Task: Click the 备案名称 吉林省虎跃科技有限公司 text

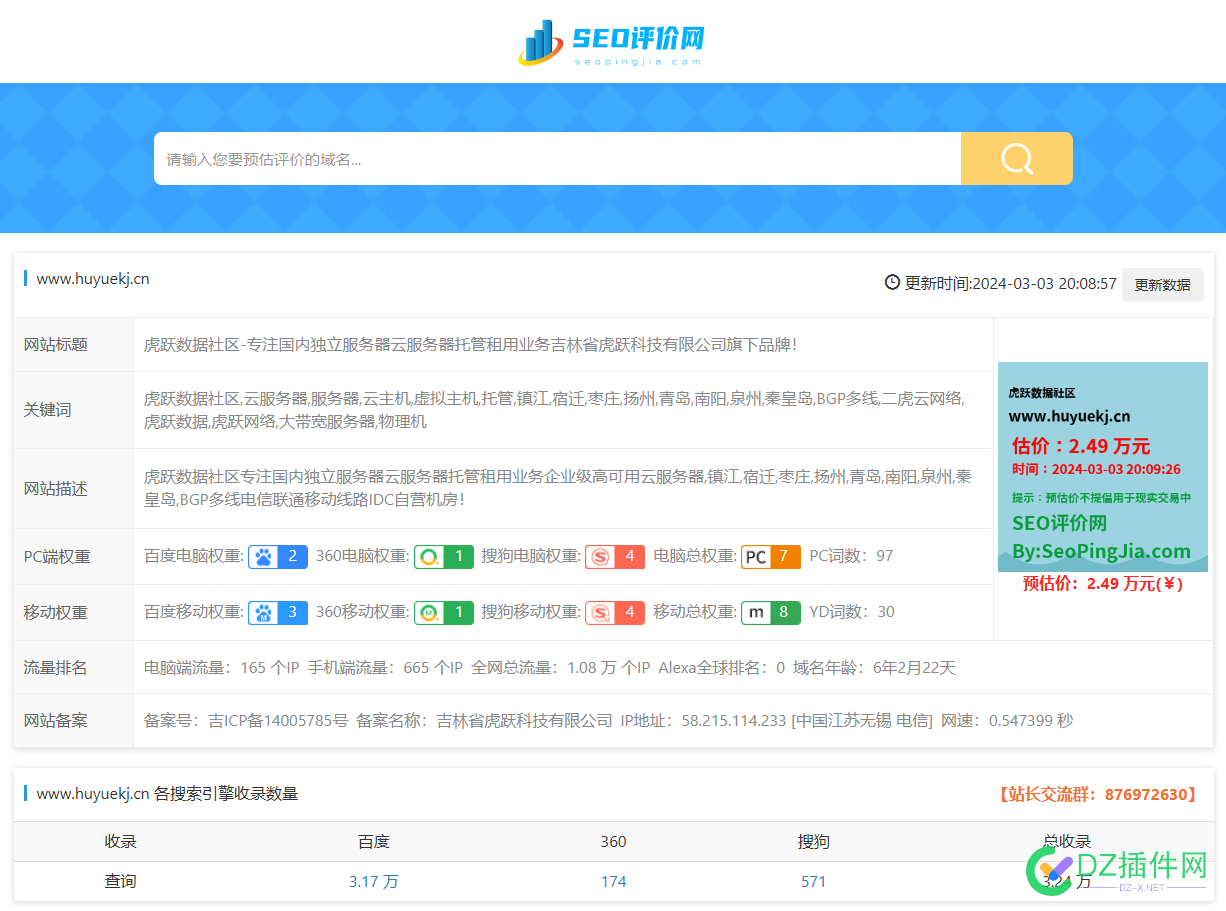Action: pyautogui.click(x=484, y=720)
